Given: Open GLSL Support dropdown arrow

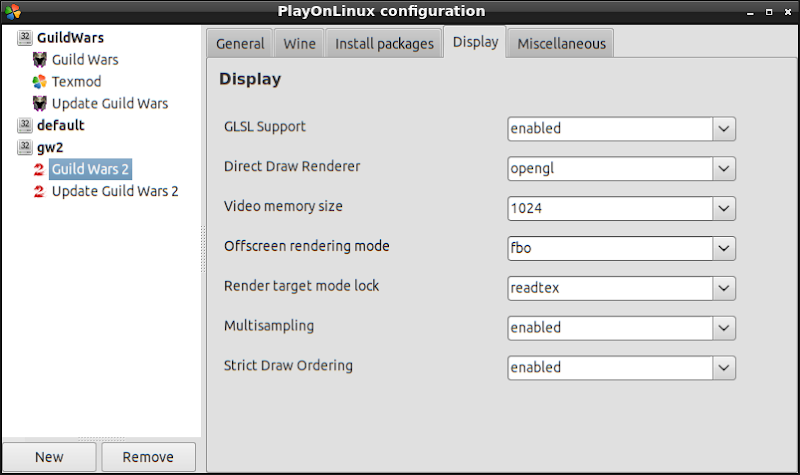Looking at the screenshot, I should (x=723, y=129).
